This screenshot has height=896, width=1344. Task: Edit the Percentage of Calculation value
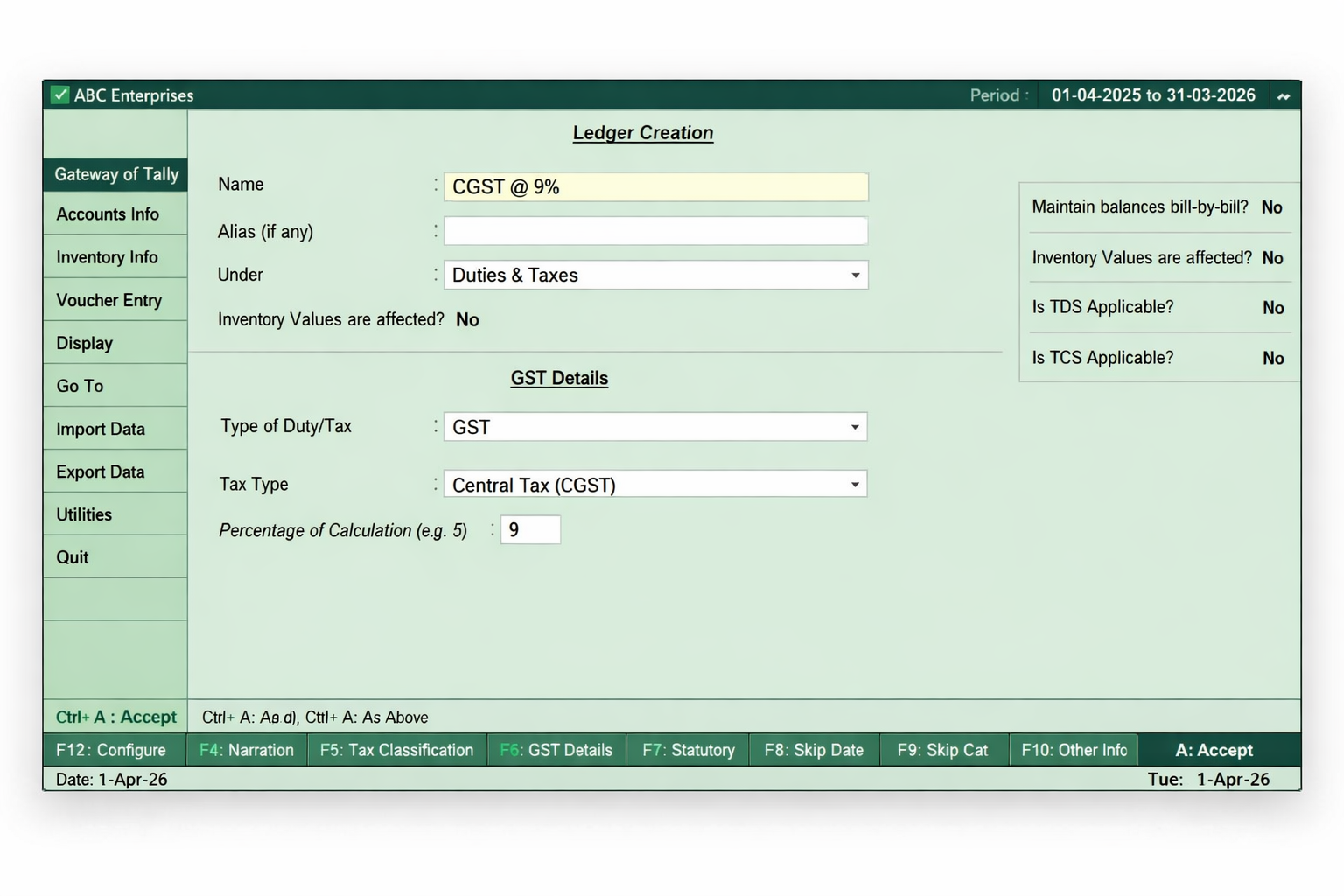[x=529, y=529]
